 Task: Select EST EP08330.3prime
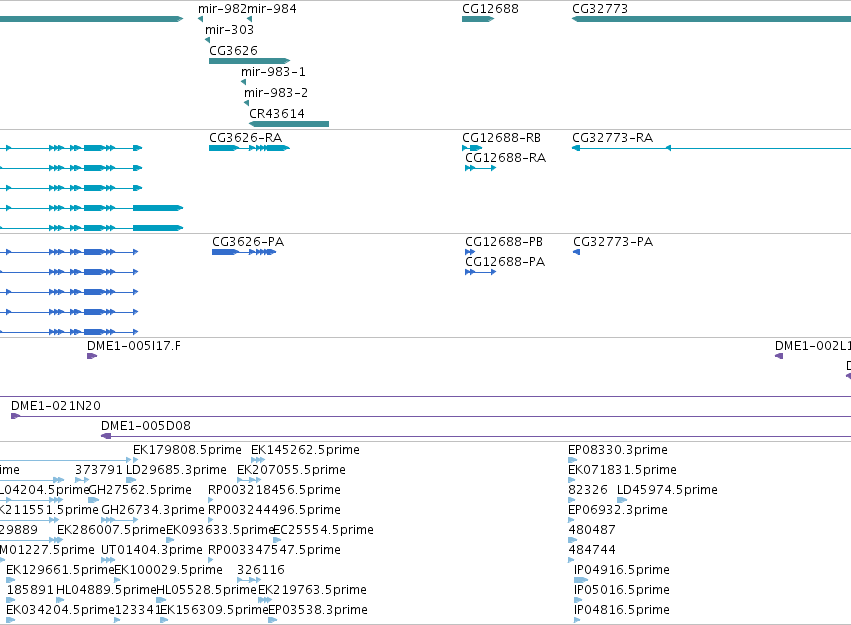[618, 450]
